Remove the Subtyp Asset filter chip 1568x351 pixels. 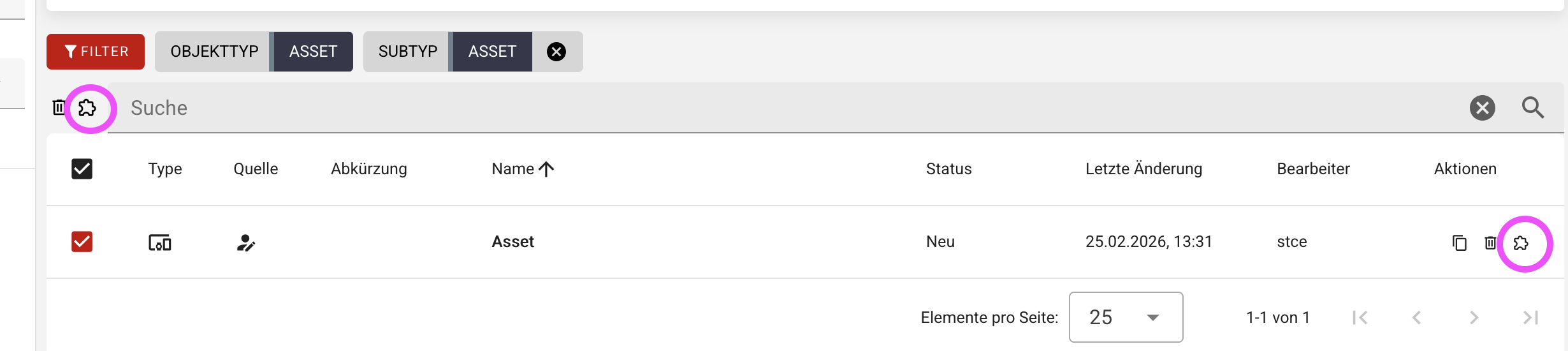tap(556, 52)
